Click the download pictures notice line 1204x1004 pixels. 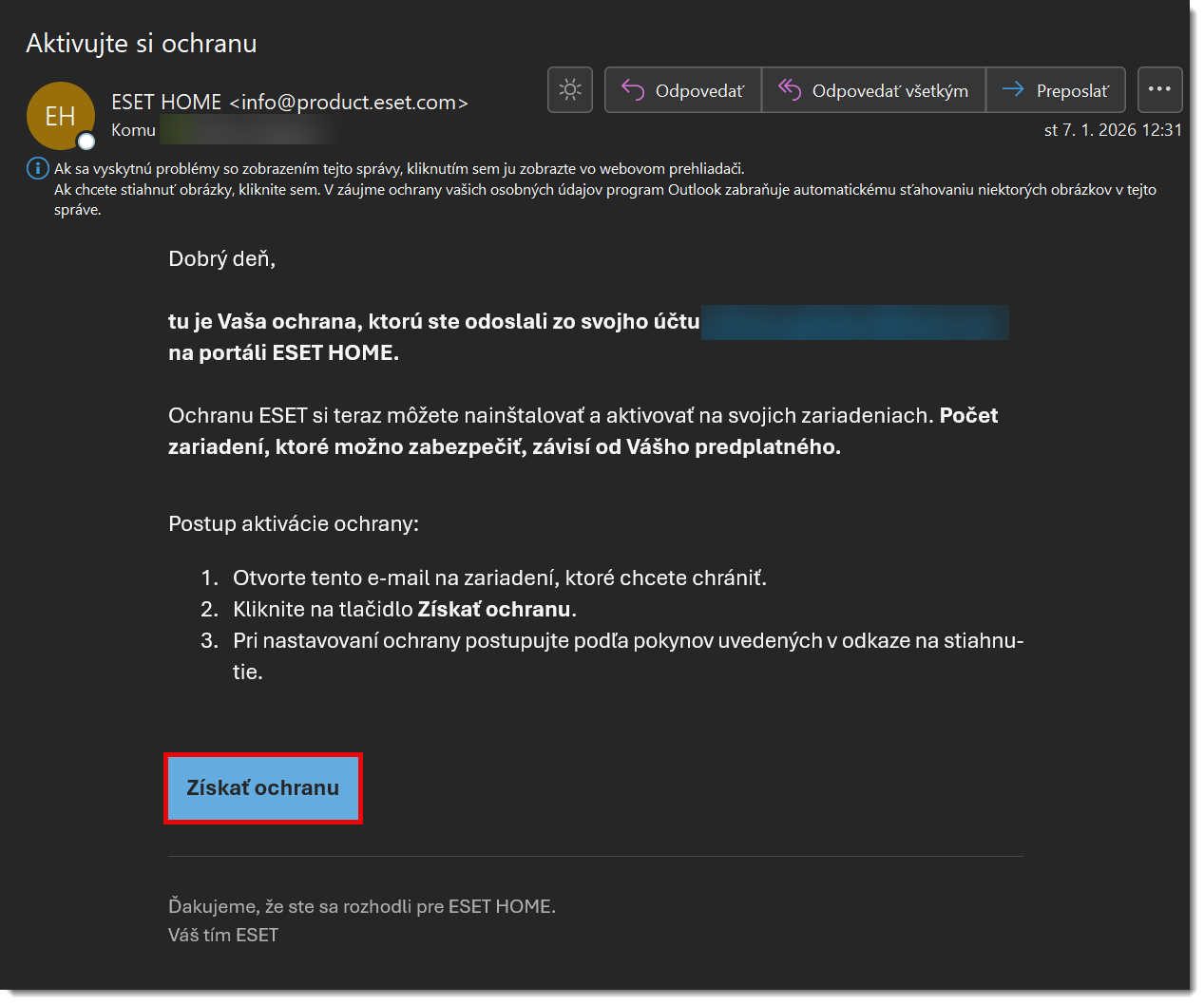(605, 199)
